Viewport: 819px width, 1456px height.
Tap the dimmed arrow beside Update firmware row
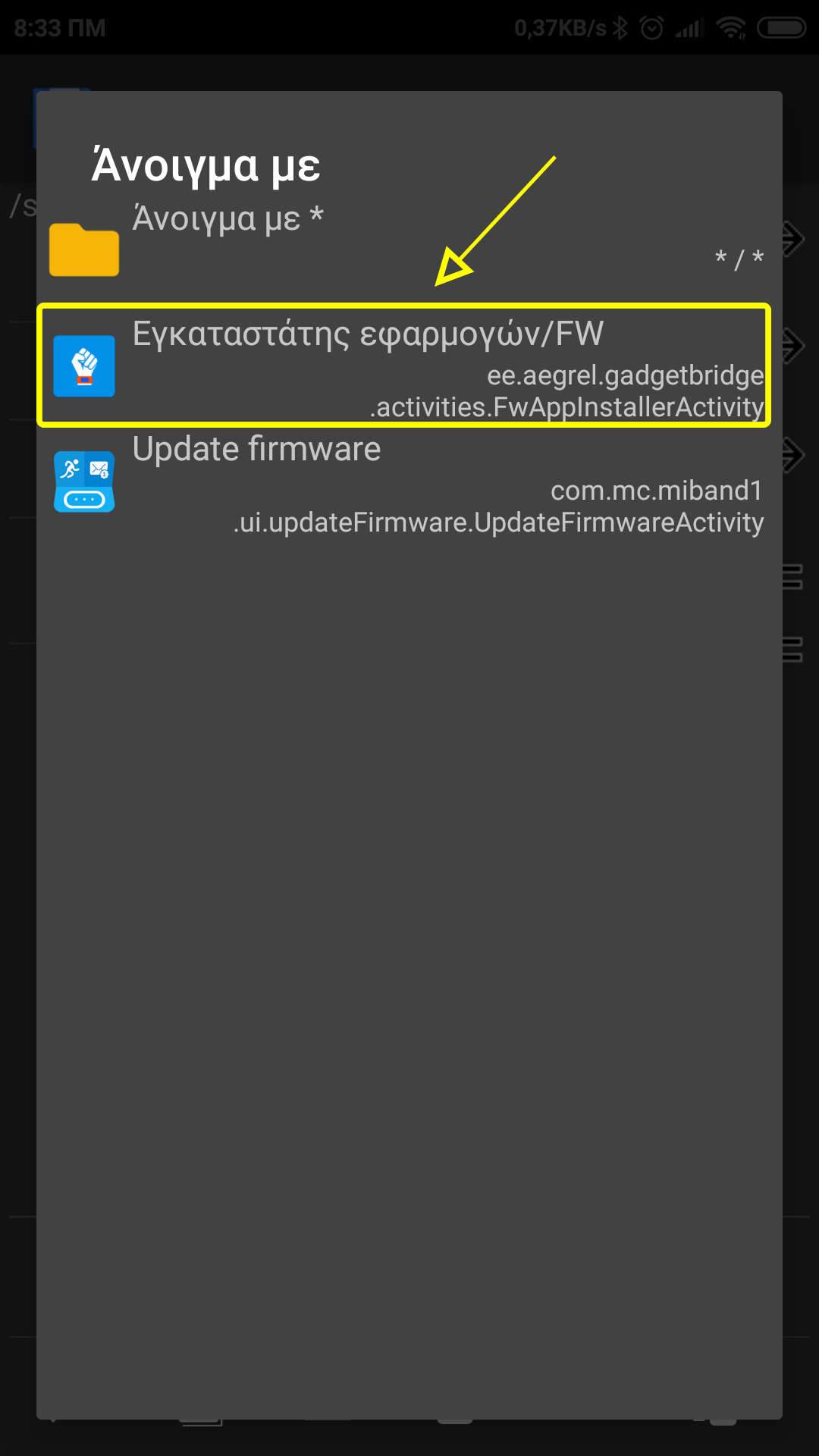point(793,455)
